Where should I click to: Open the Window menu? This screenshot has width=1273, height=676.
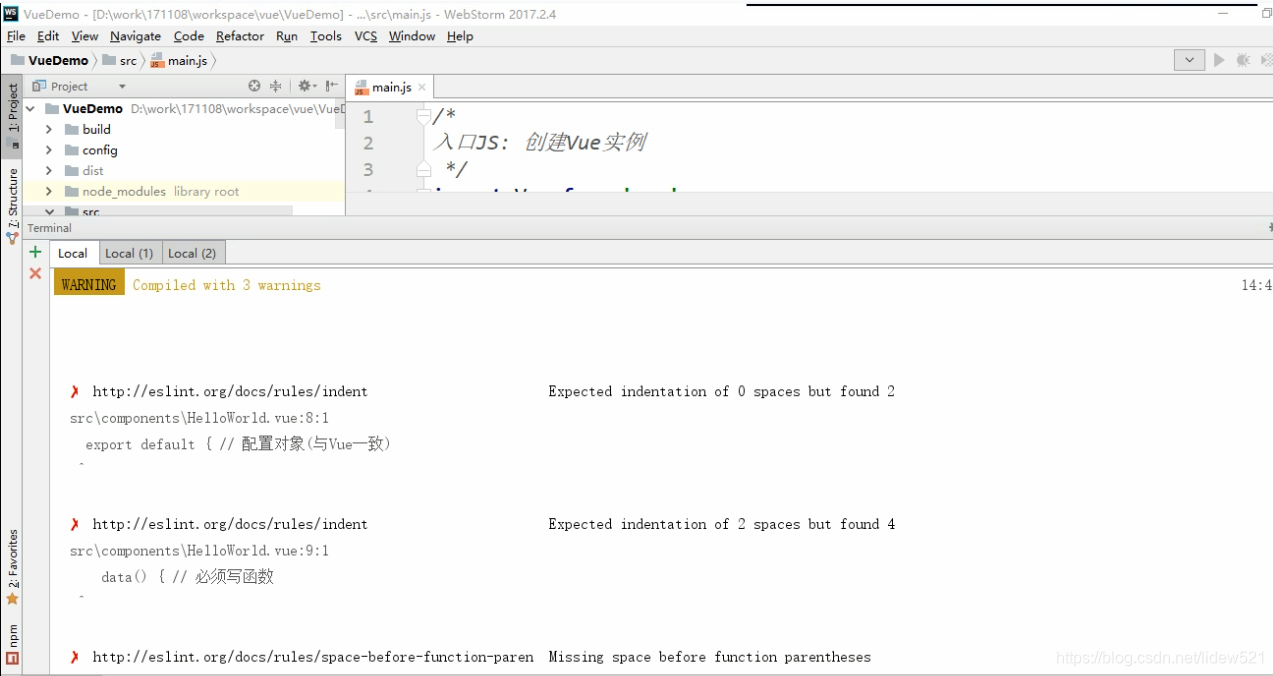[412, 36]
